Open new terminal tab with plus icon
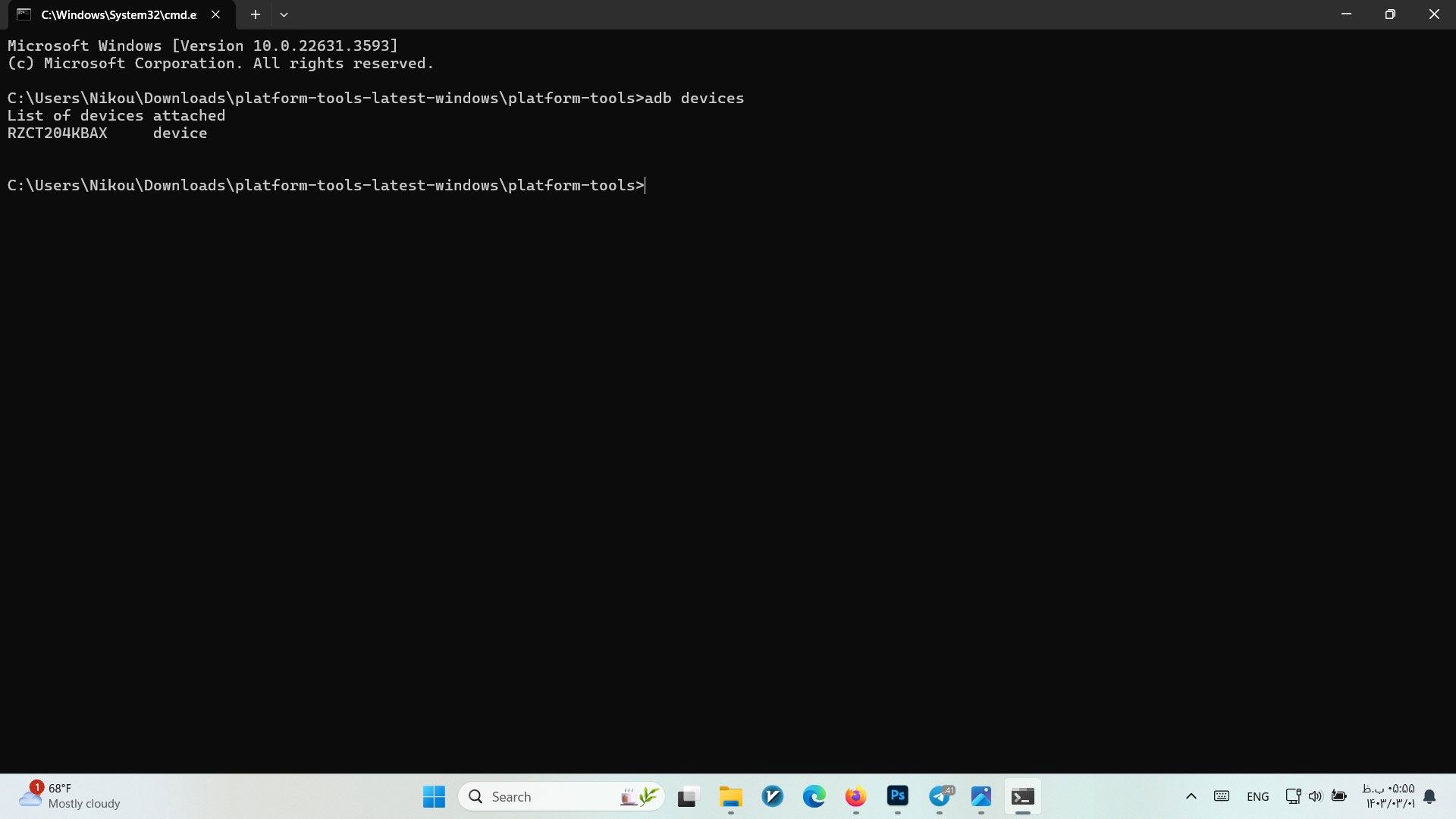Image resolution: width=1456 pixels, height=819 pixels. pyautogui.click(x=253, y=14)
